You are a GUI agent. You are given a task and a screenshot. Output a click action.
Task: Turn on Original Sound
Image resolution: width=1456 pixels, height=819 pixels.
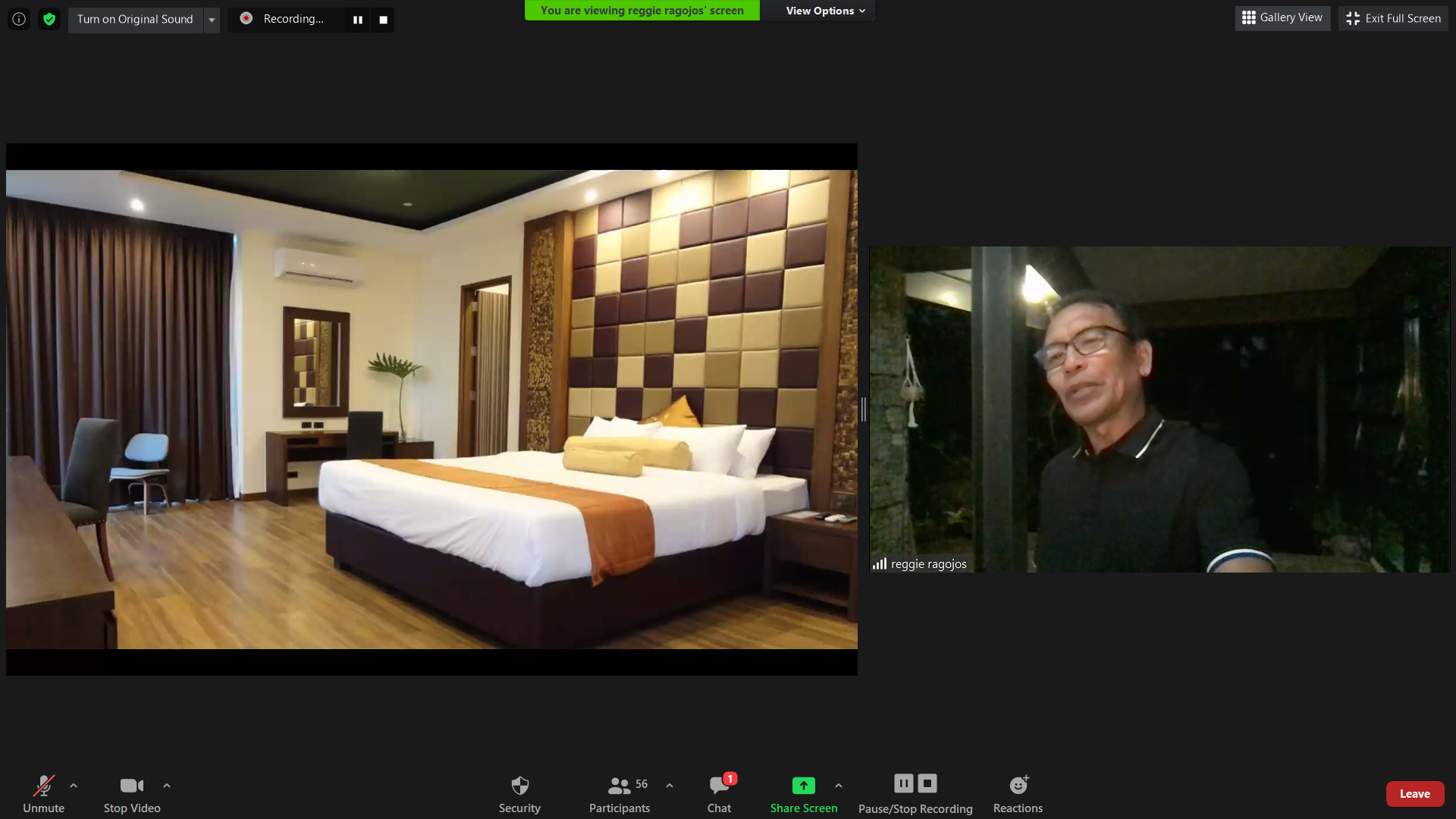coord(135,19)
